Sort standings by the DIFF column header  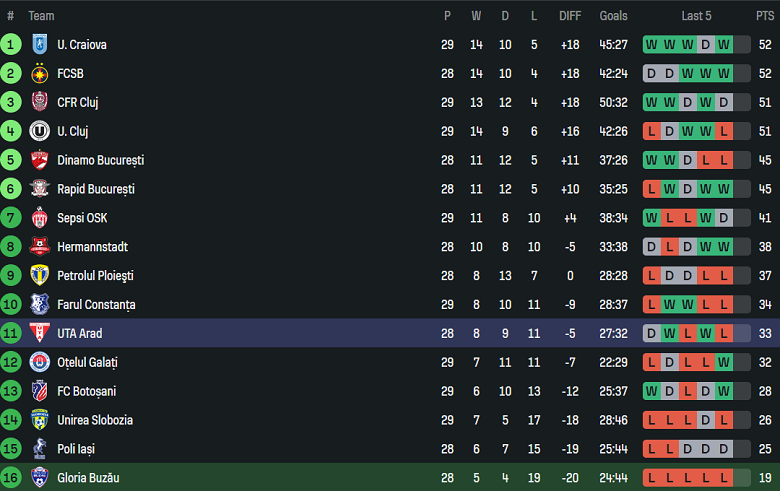pos(570,16)
